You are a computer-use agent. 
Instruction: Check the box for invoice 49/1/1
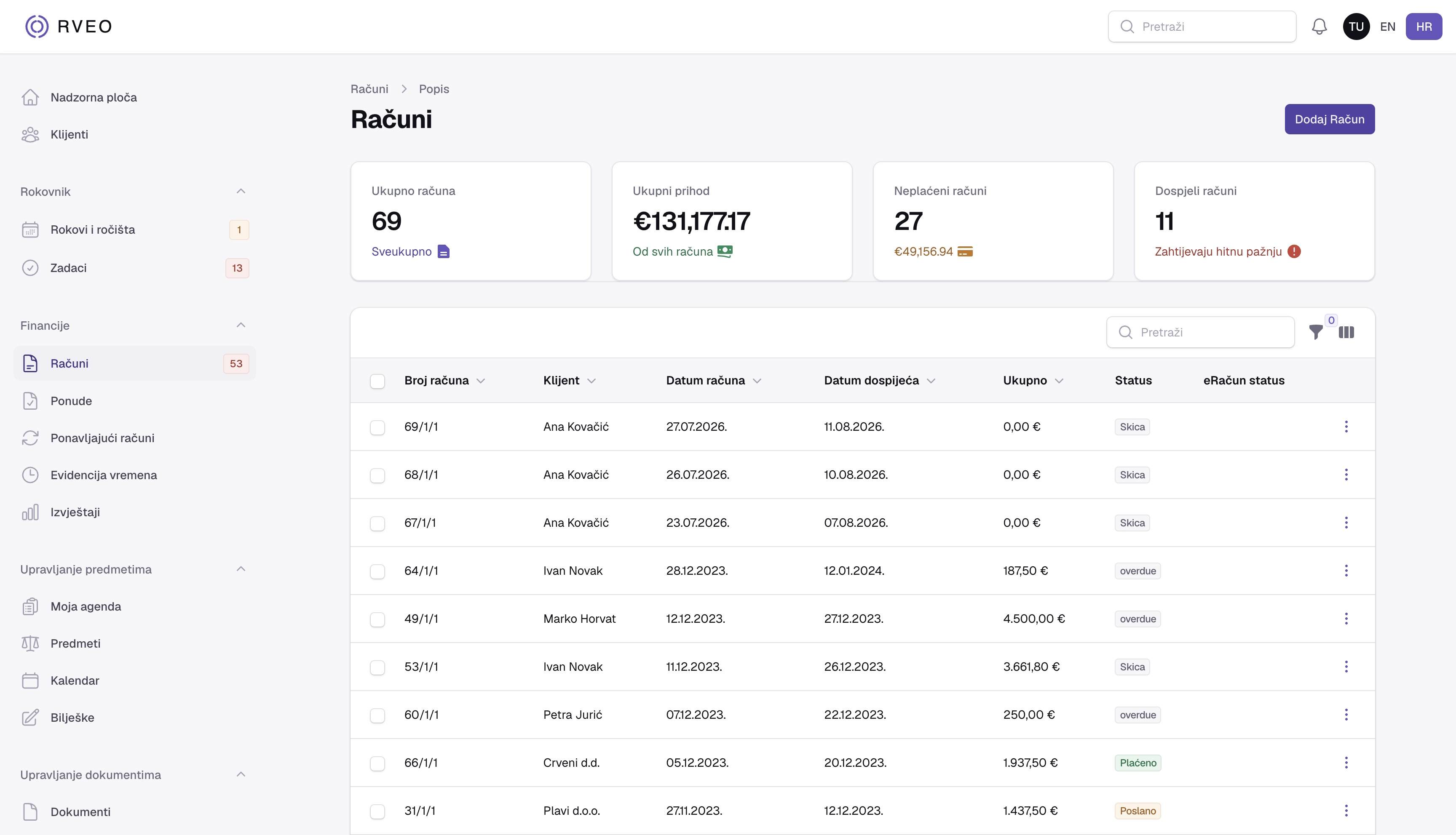tap(377, 619)
